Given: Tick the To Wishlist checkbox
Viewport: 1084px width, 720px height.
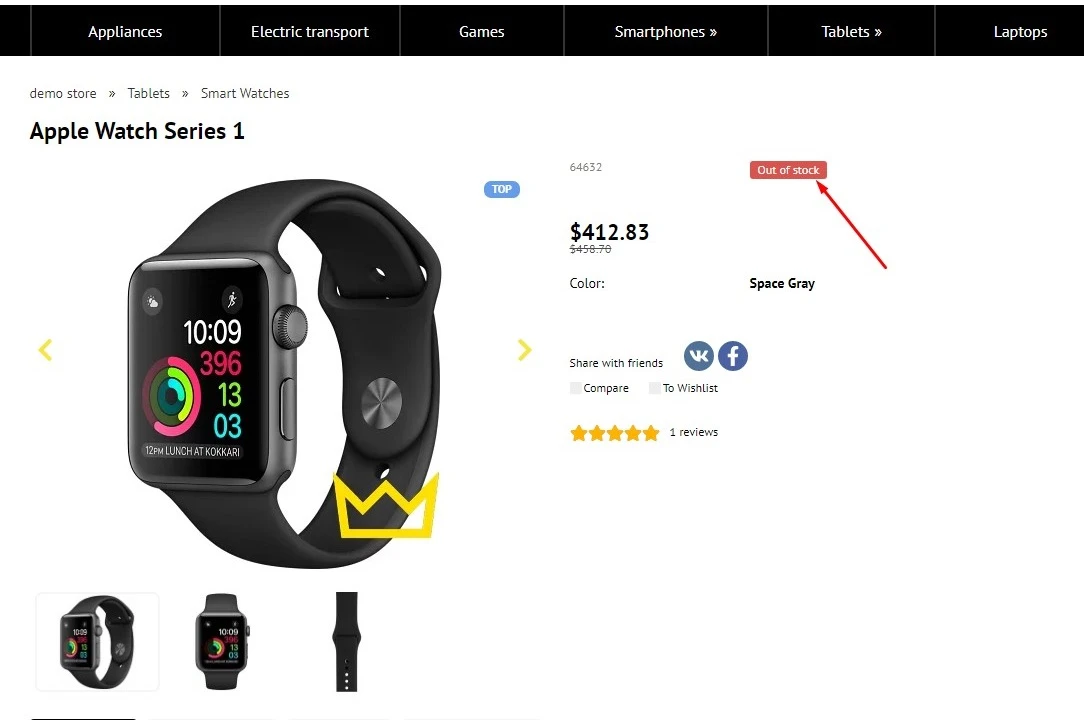Looking at the screenshot, I should [x=655, y=388].
